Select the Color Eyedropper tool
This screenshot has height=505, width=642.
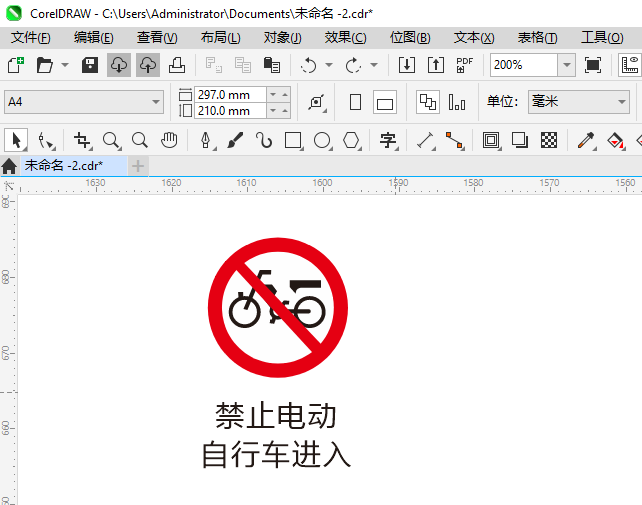586,140
